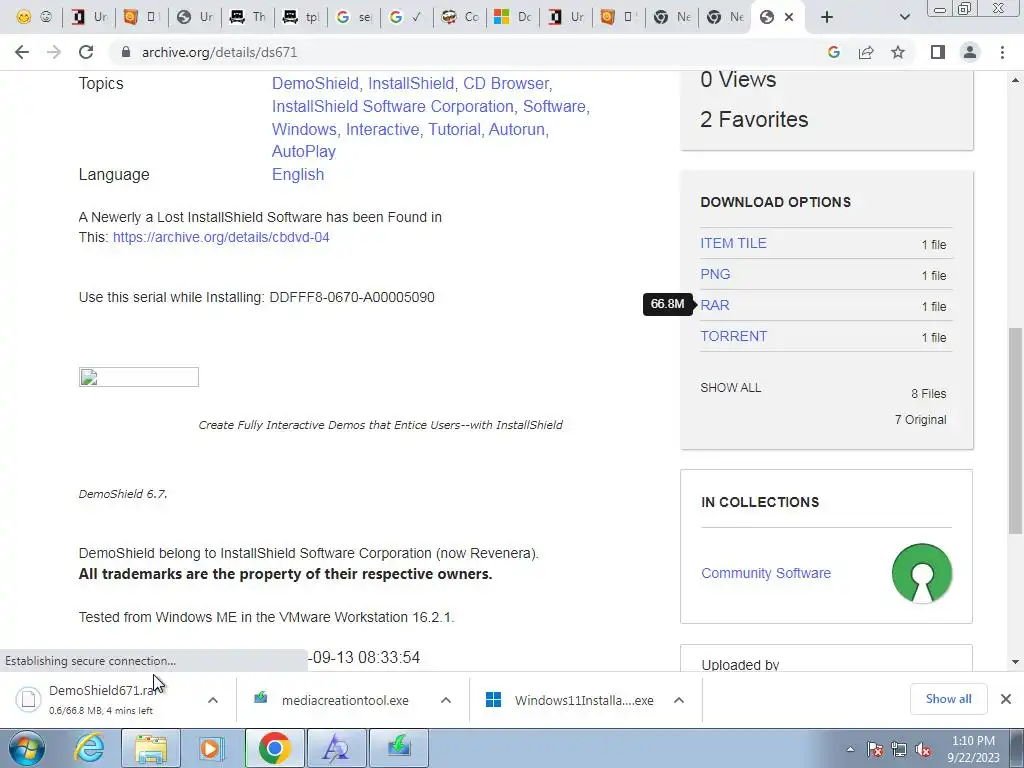
Task: Reload the archive.org page
Action: pyautogui.click(x=86, y=52)
